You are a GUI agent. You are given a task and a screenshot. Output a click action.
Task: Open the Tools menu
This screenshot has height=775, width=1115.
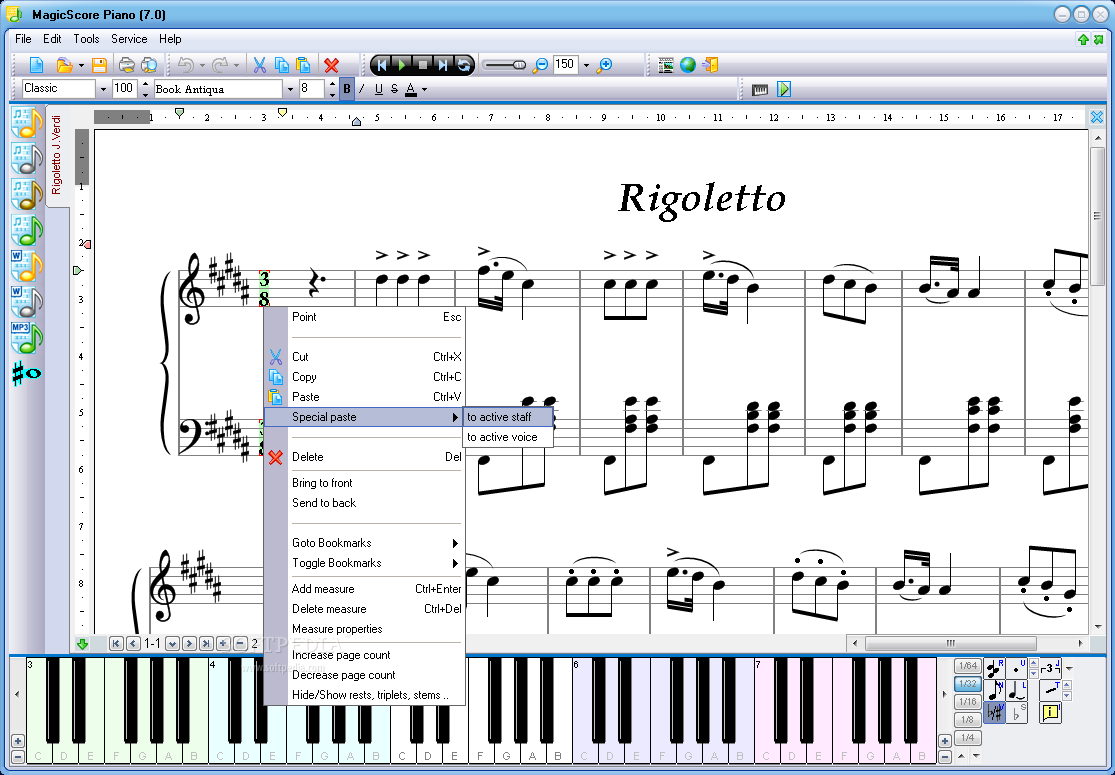coord(86,39)
